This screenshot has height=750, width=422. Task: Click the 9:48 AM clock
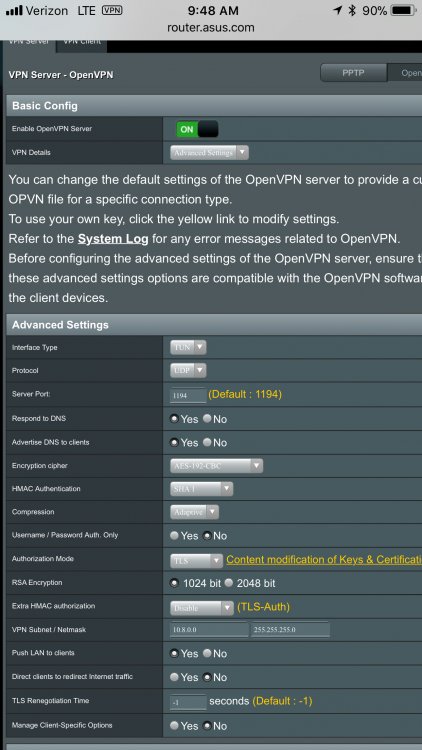click(213, 11)
